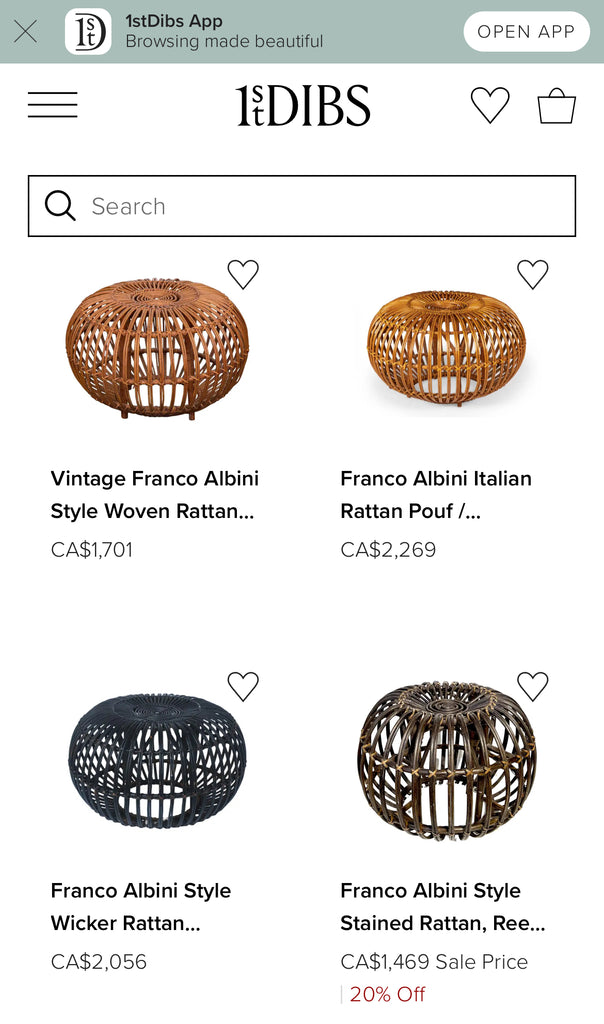
Task: Tap the OPEN APP button
Action: pyautogui.click(x=526, y=31)
